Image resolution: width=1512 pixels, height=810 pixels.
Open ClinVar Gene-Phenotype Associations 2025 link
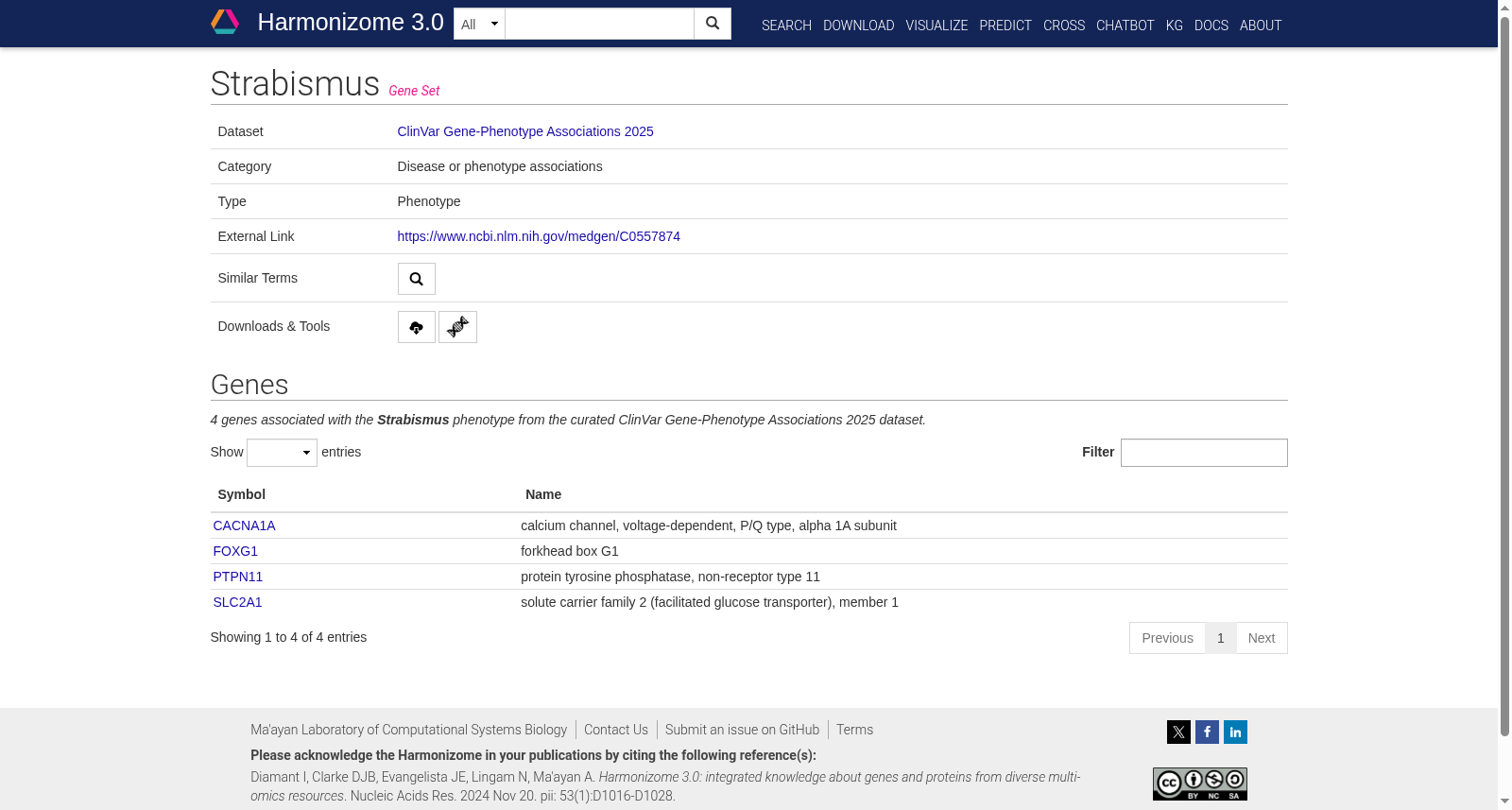coord(525,131)
